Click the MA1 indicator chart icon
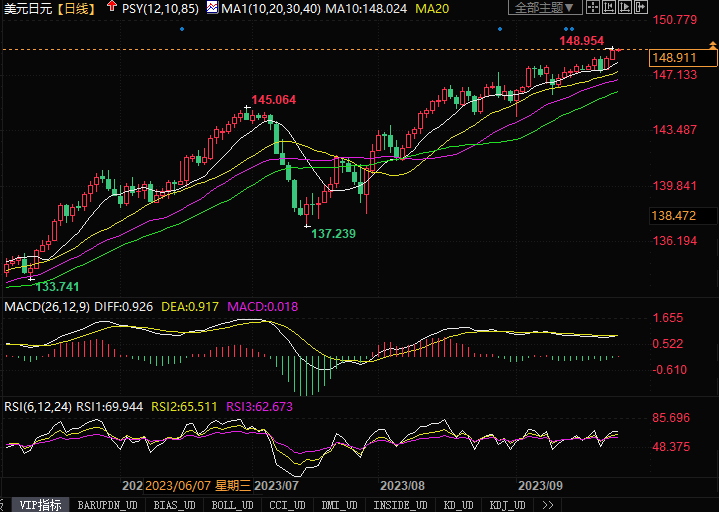719x512 pixels. click(x=212, y=7)
